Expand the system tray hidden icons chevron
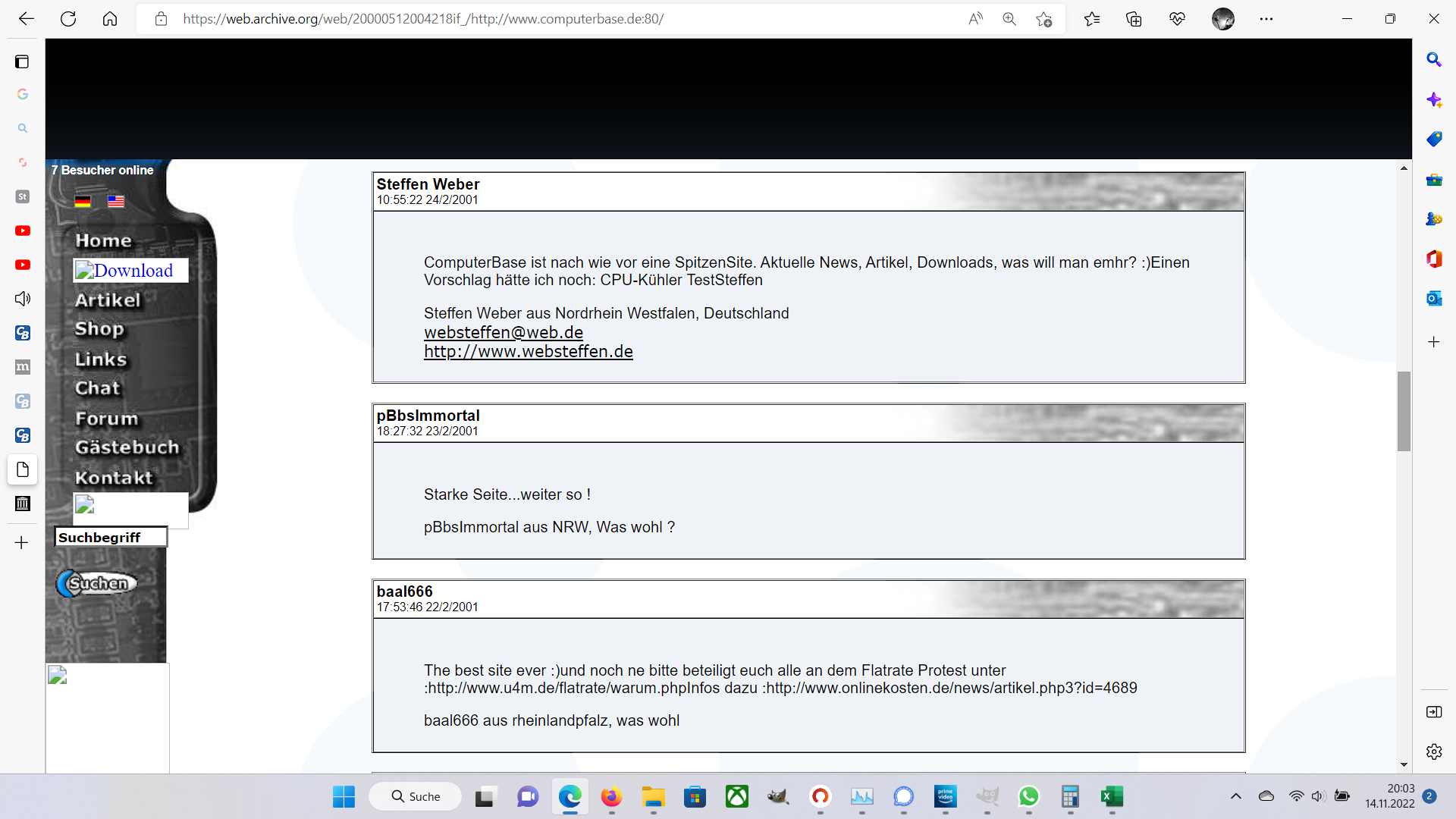Screen dimensions: 1456x819 (1235, 796)
